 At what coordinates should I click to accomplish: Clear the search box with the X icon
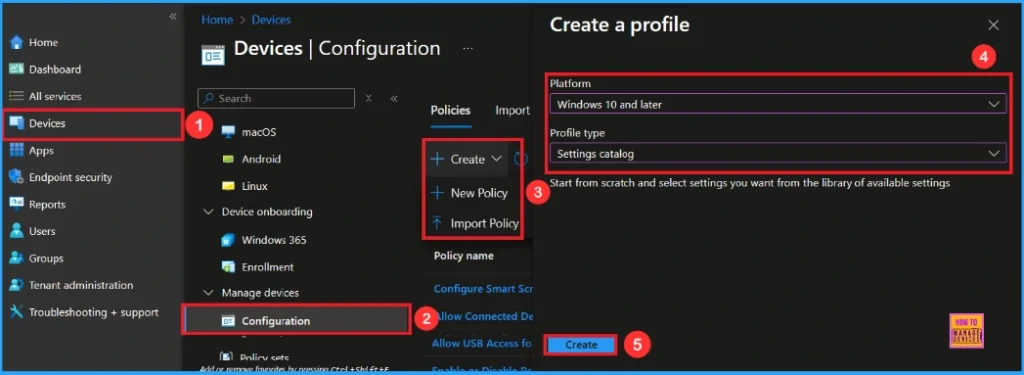368,99
